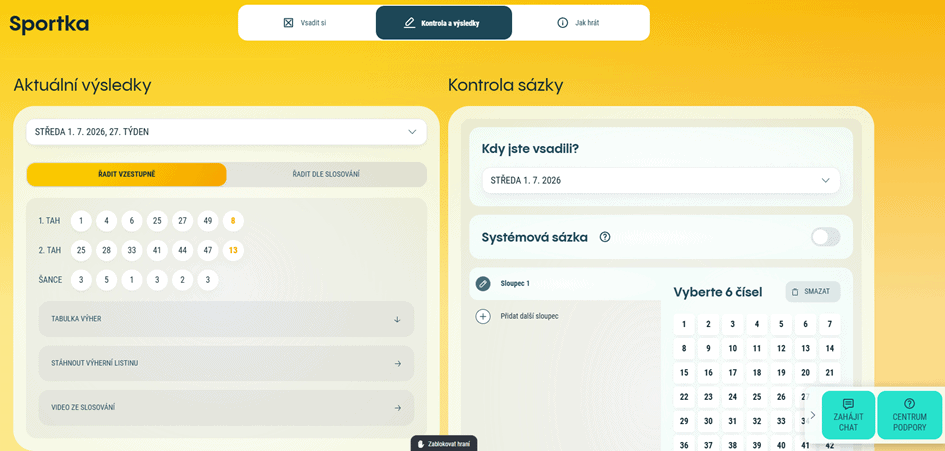This screenshot has width=945, height=451.
Task: Click drawn number 49 in 1. tah
Action: pyautogui.click(x=208, y=221)
